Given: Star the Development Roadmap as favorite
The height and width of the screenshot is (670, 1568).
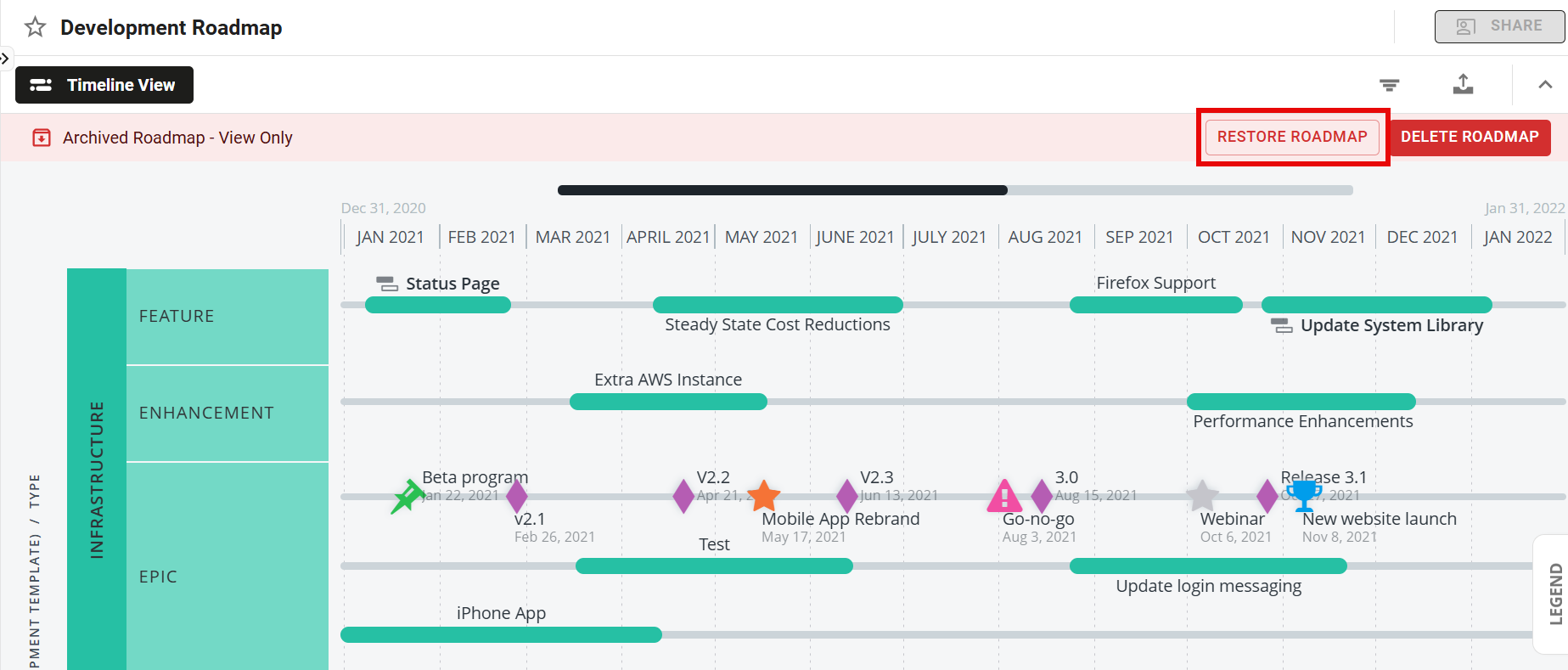Looking at the screenshot, I should 35,27.
